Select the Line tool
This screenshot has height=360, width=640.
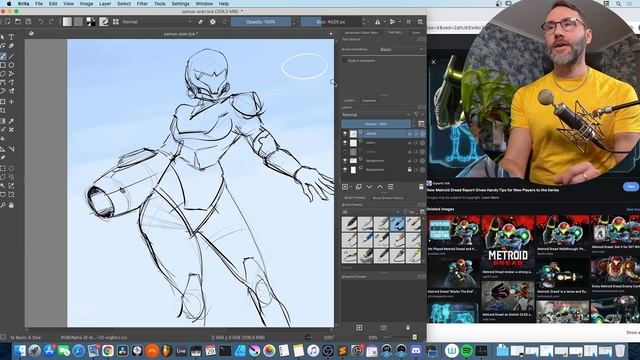(11, 56)
